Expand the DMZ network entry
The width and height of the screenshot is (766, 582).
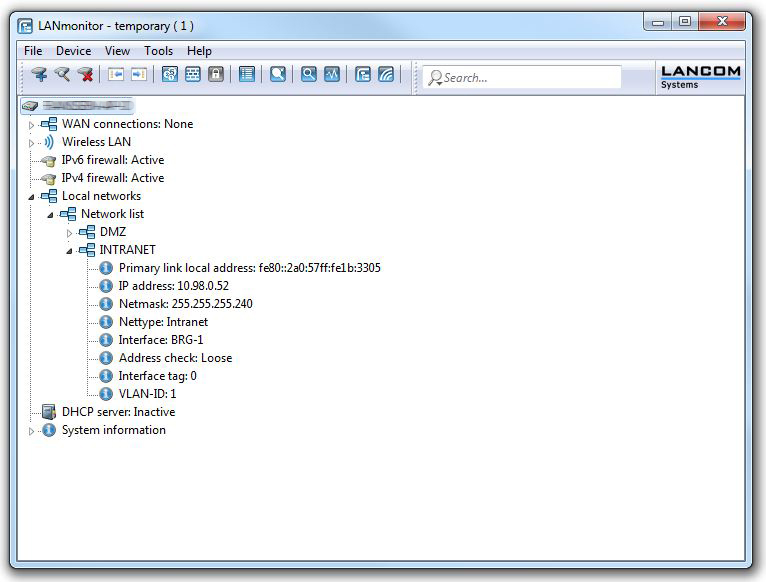point(69,233)
